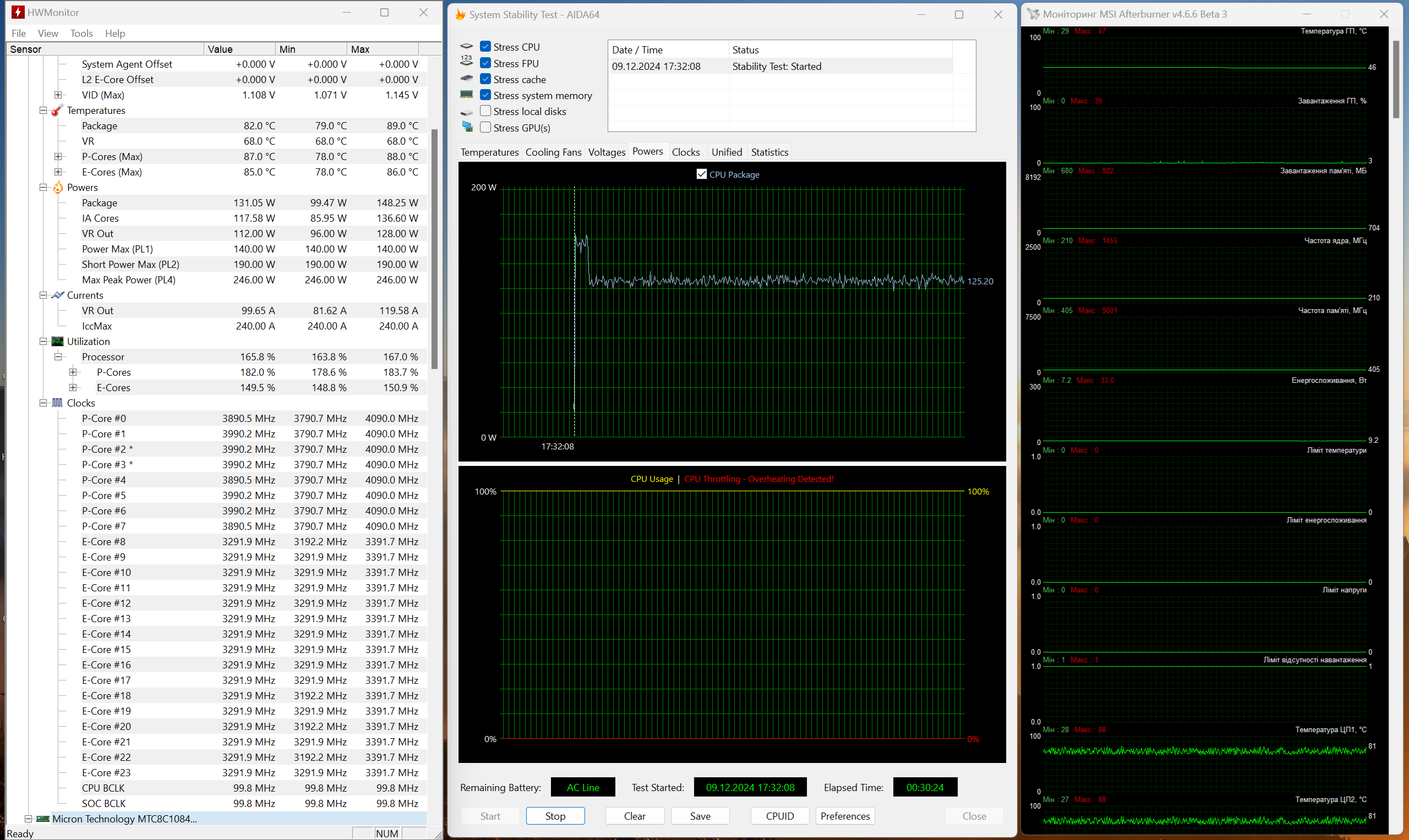Select the Micron Technology MTC8C1084 row
Viewport: 1409px width, 840px height.
124,819
